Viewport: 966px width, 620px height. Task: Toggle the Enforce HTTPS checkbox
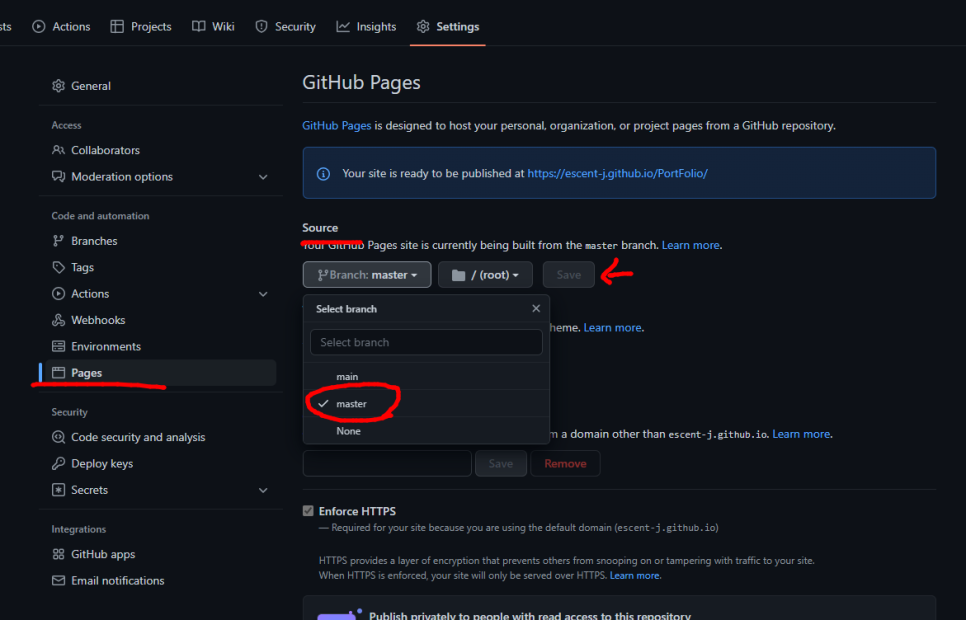(308, 511)
